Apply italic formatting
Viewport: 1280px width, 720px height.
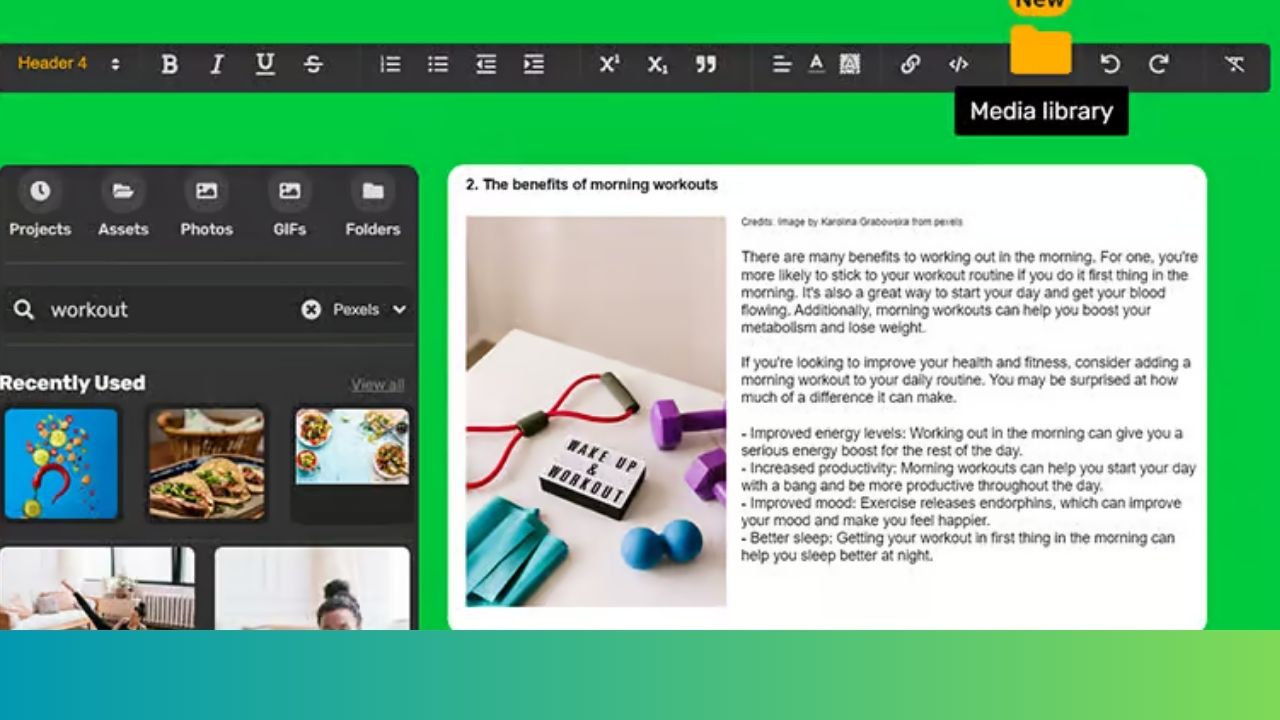[x=217, y=65]
